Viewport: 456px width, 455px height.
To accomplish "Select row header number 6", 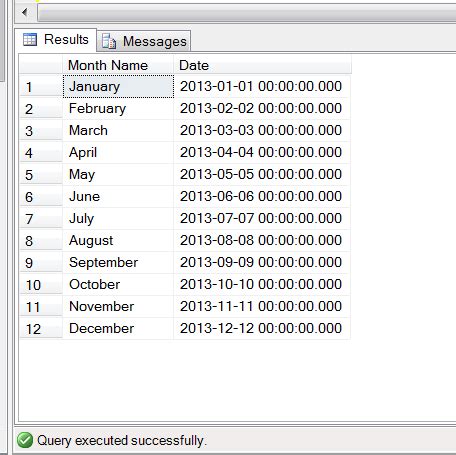I will 41,197.
